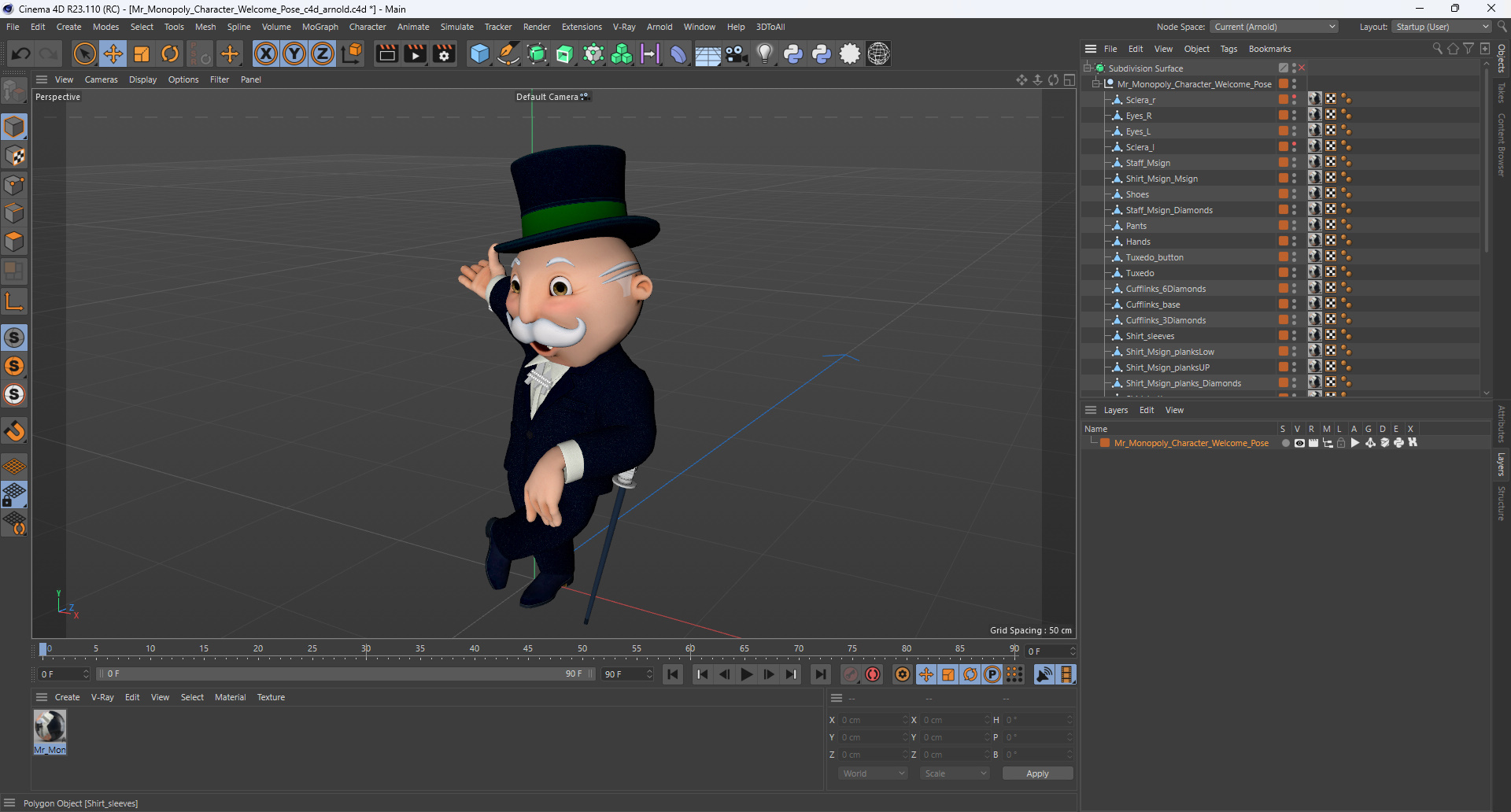The image size is (1511, 812).
Task: Toggle viewport maximize icon at top right
Action: (x=1069, y=79)
